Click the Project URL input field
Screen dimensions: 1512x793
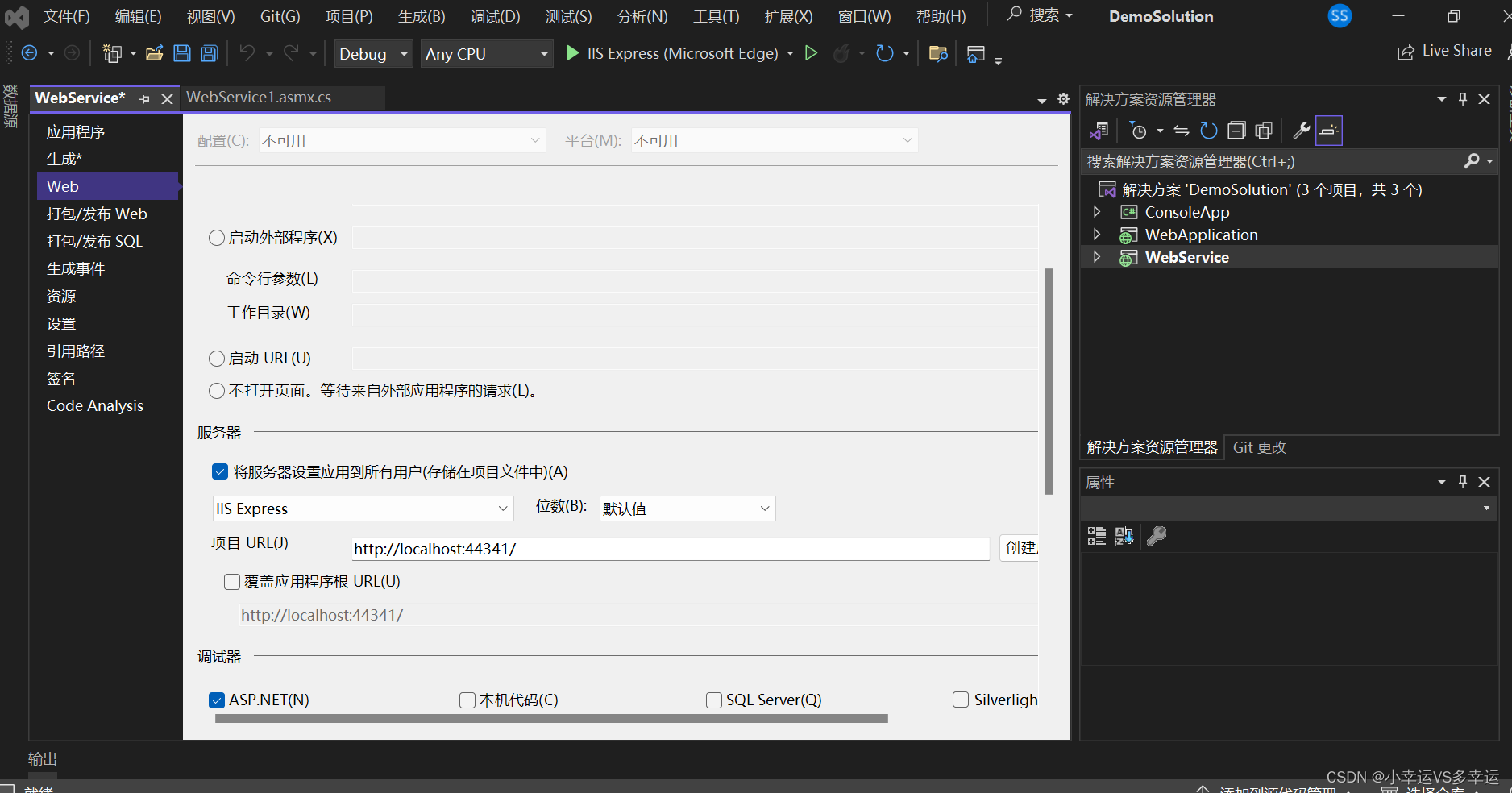[671, 549]
